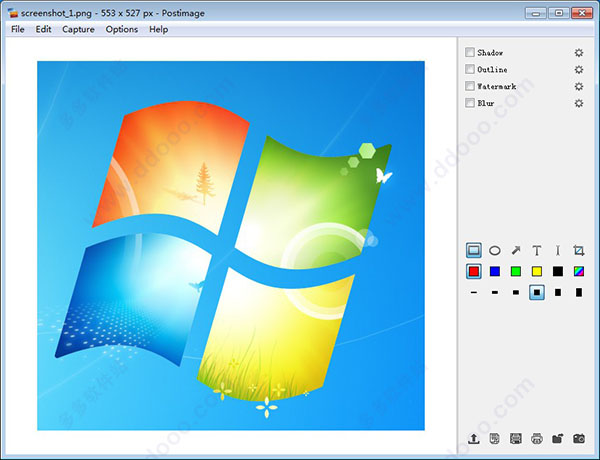Open the Edit menu

pos(43,29)
